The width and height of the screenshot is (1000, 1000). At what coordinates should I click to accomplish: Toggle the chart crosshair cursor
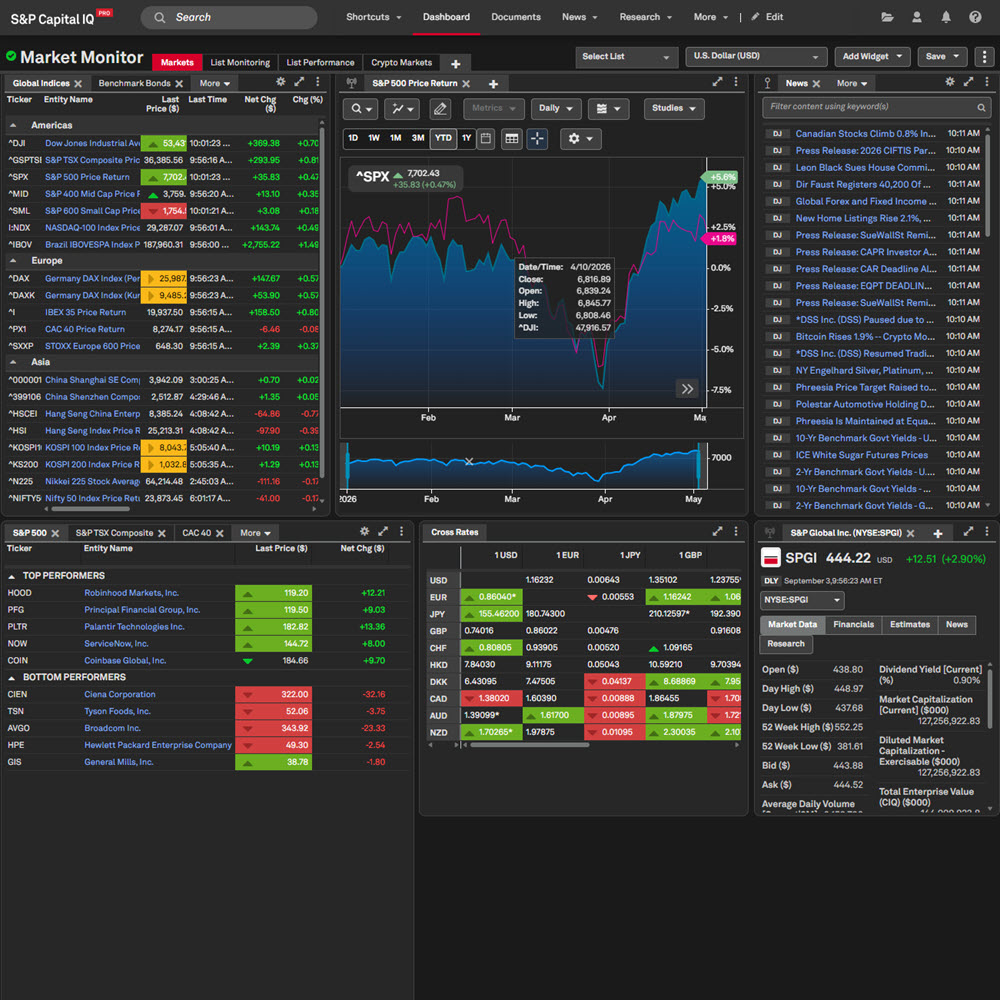pos(537,138)
